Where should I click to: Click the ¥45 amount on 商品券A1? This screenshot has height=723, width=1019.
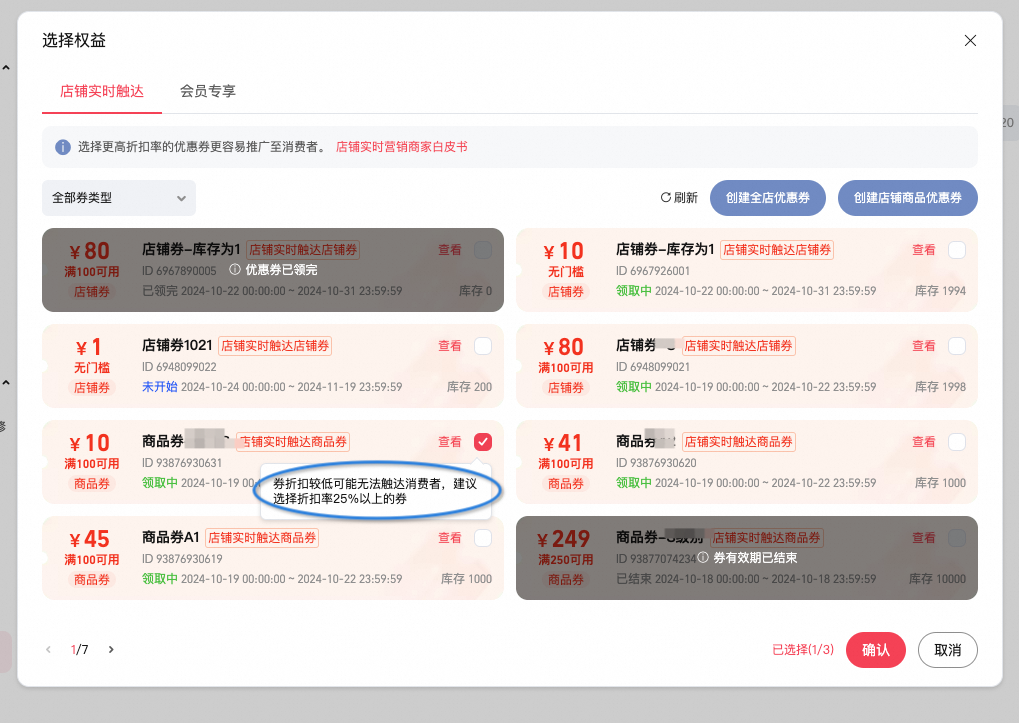(90, 539)
